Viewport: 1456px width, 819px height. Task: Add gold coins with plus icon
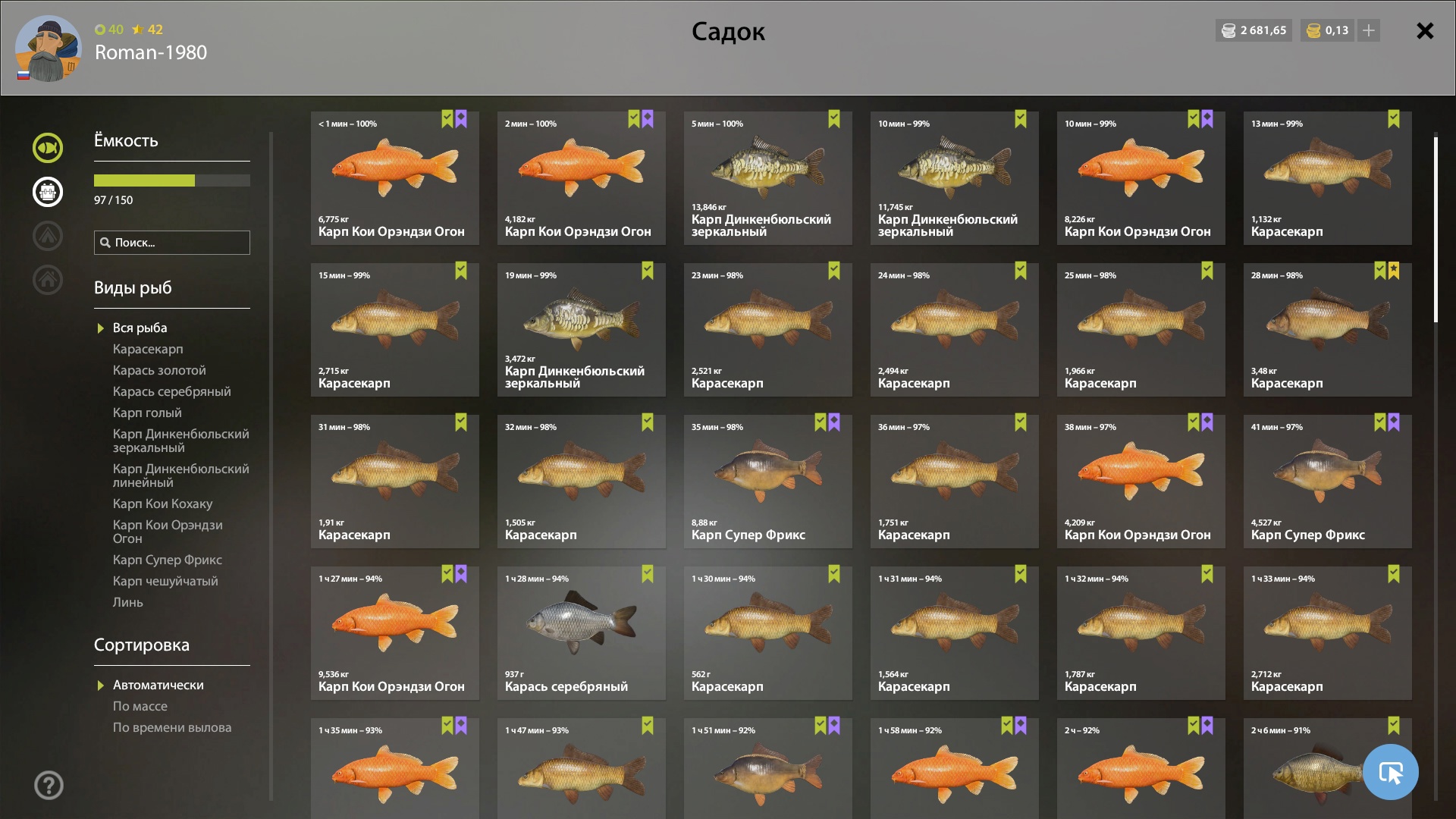[1369, 30]
